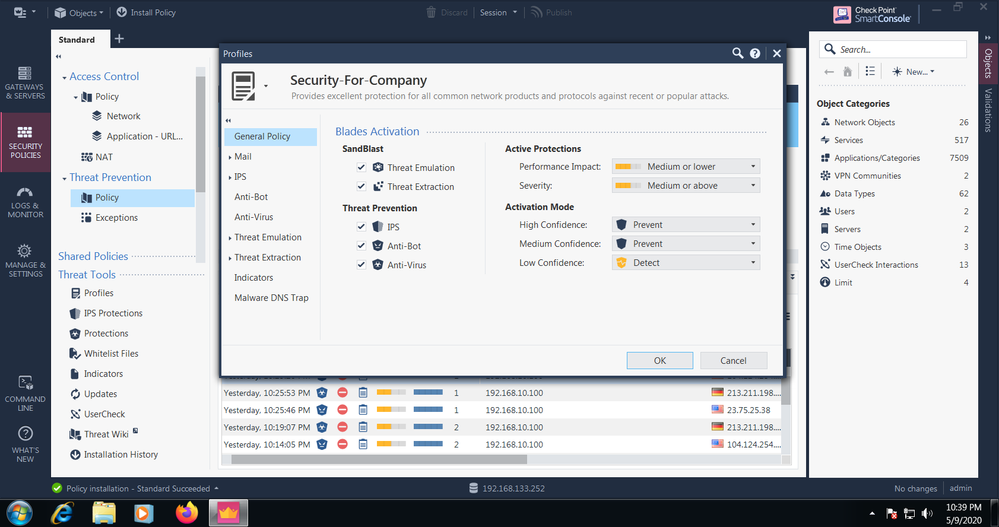
Task: Click the Cancel button
Action: 733,361
